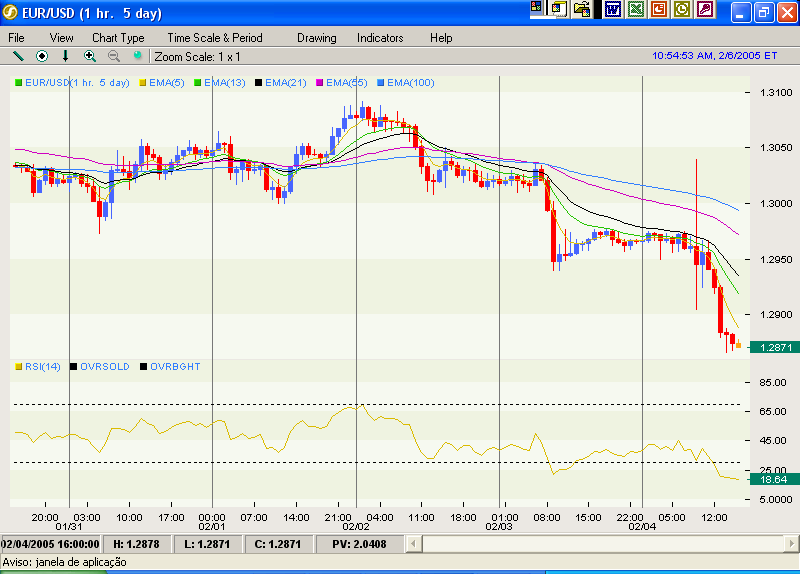
Task: Click the zoom in magnifier icon
Action: pos(90,56)
